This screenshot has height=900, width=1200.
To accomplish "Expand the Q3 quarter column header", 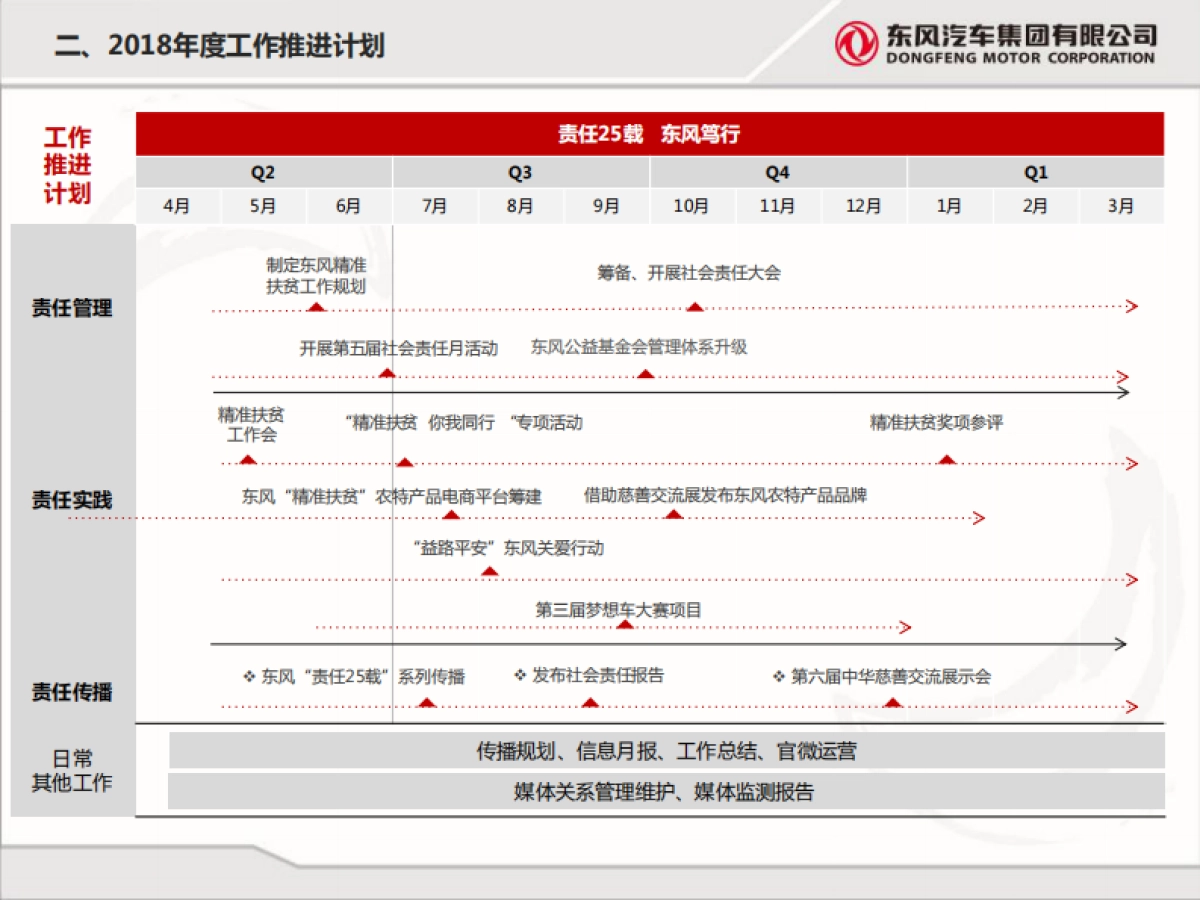I will pos(520,172).
